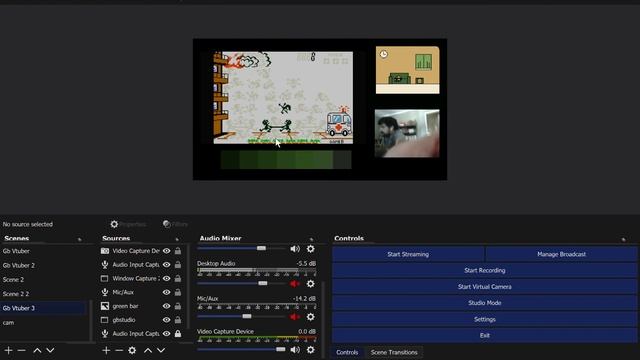Pop out the Scenes dock
This screenshot has width=640, height=360.
pyautogui.click(x=80, y=239)
